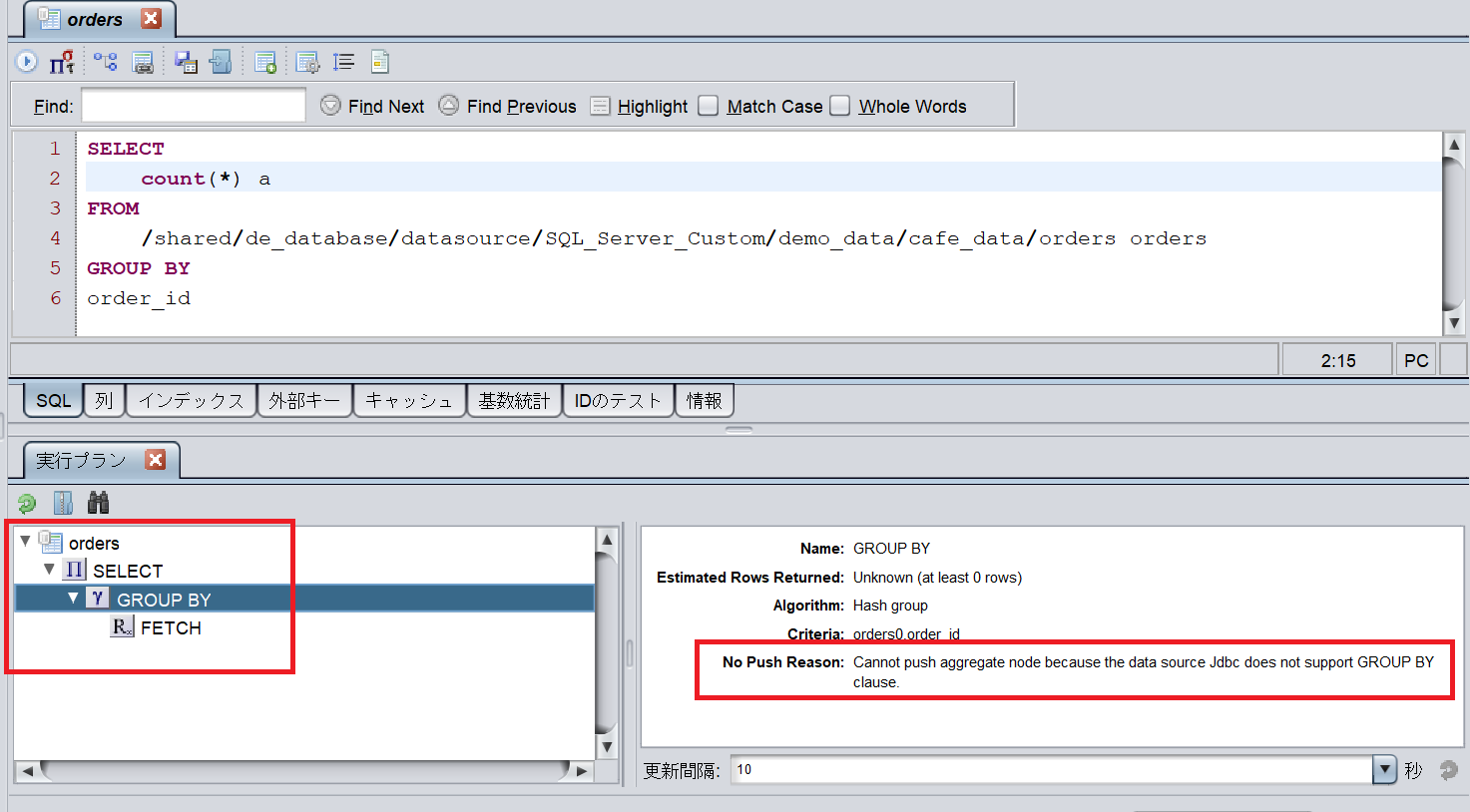Open the 情報 tab
Viewport: 1470px width, 812px height.
tap(705, 400)
